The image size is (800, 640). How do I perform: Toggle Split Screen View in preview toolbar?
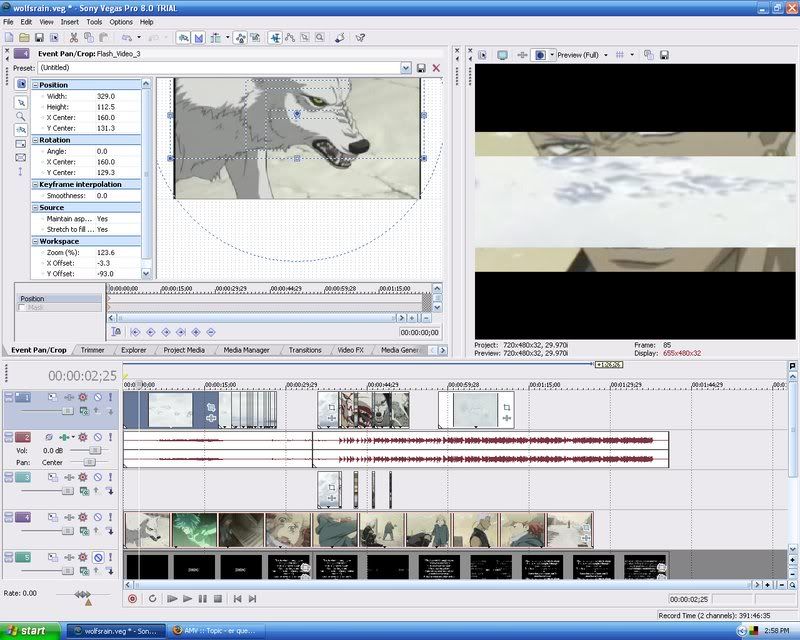coord(540,55)
